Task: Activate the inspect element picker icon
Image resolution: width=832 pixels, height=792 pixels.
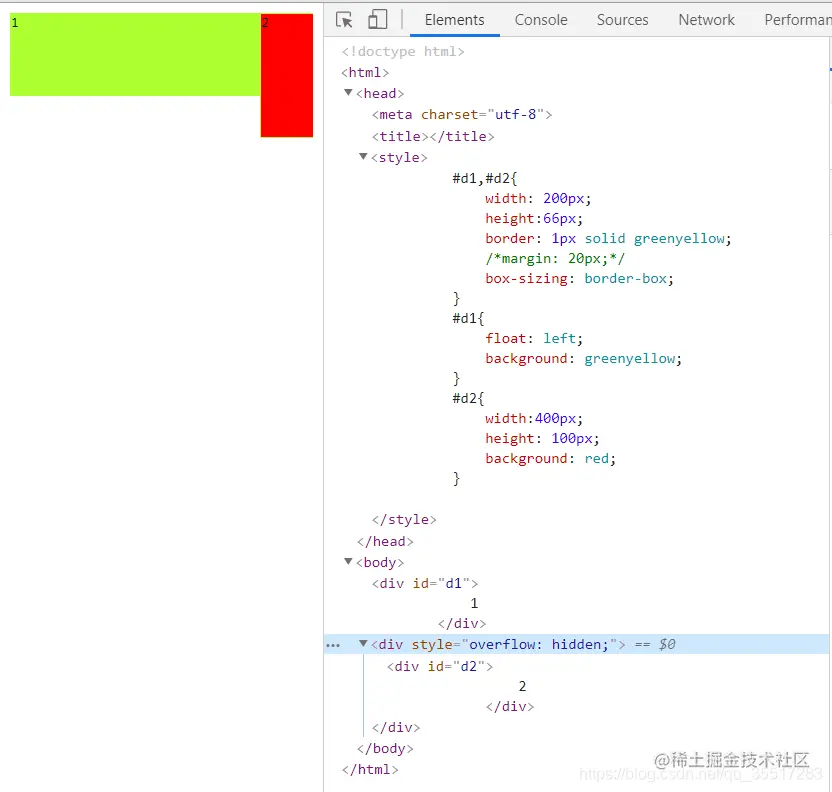Action: [x=344, y=20]
